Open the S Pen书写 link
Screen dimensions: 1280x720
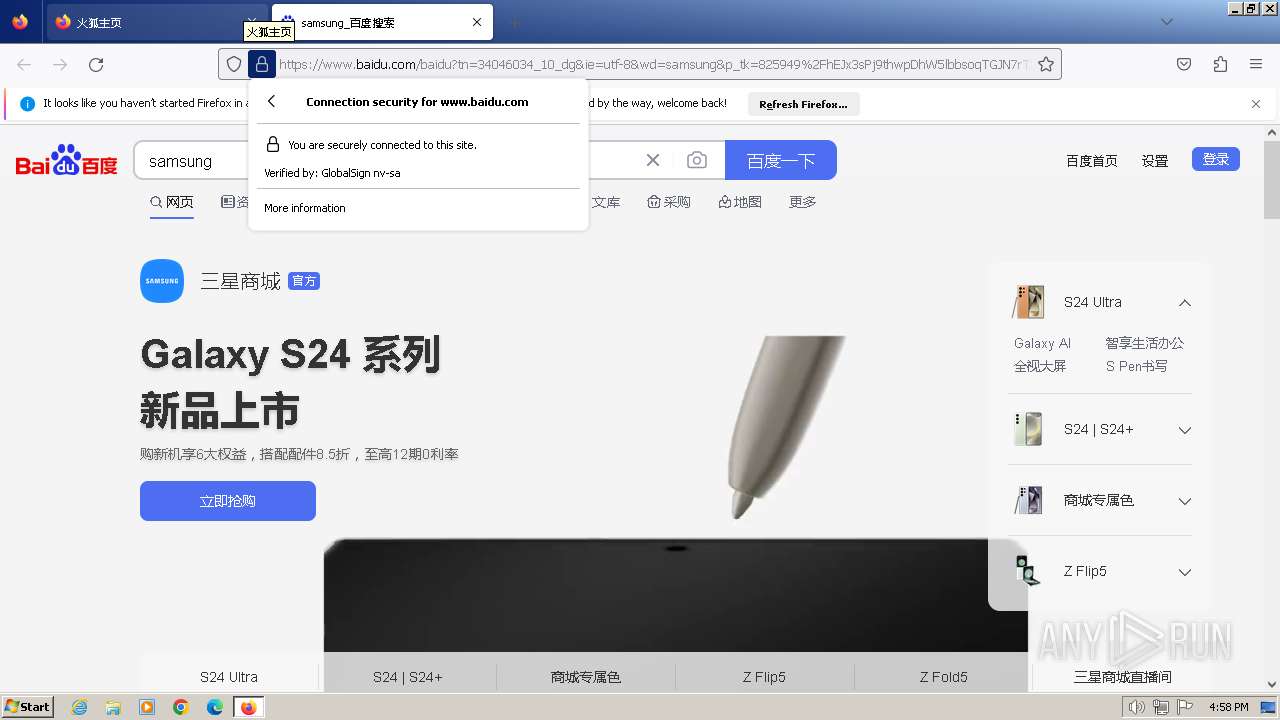point(1136,366)
